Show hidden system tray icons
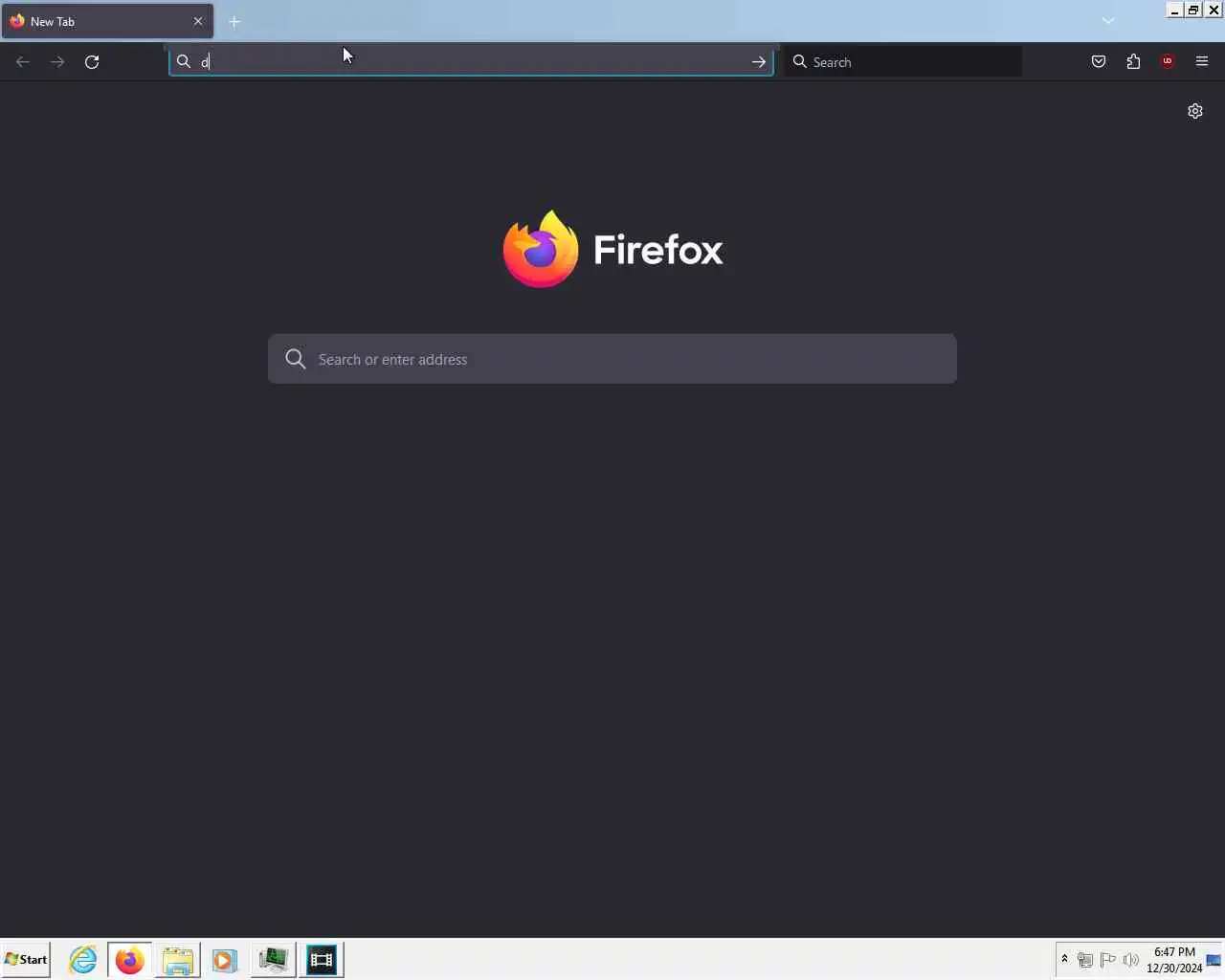This screenshot has height=980, width=1225. pos(1064,959)
